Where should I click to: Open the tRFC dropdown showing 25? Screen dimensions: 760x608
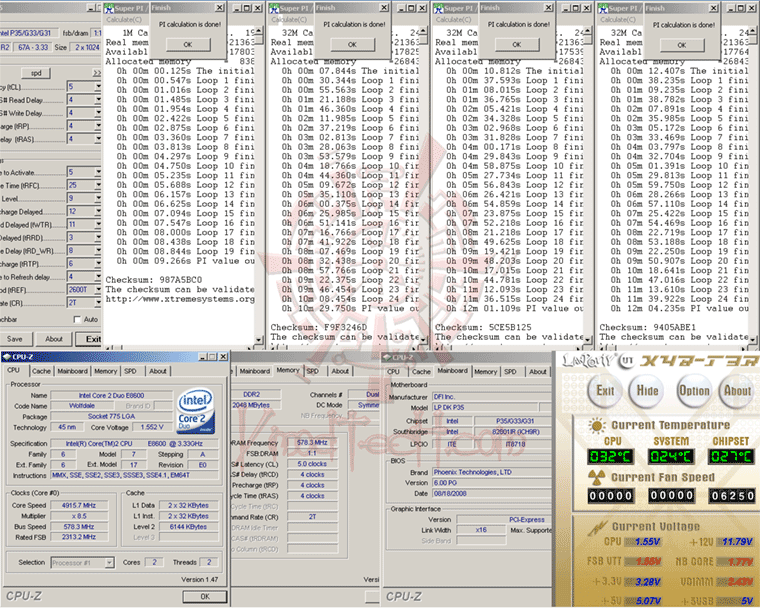click(x=97, y=185)
